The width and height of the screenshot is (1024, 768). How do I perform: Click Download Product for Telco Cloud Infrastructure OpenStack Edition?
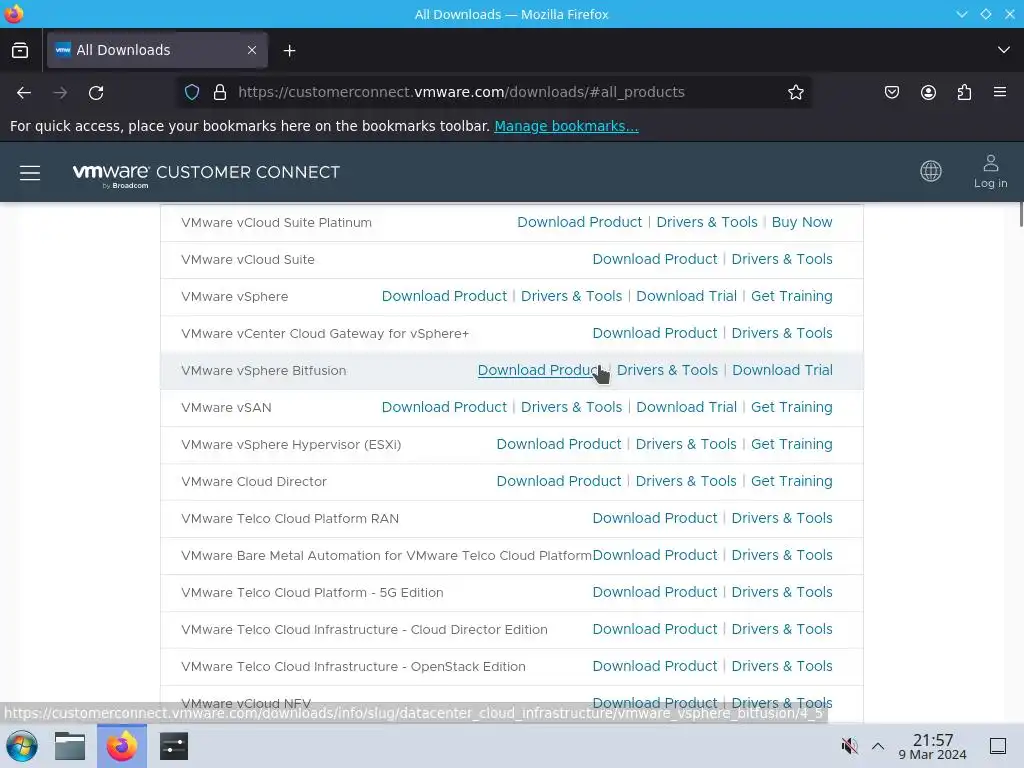tap(654, 666)
